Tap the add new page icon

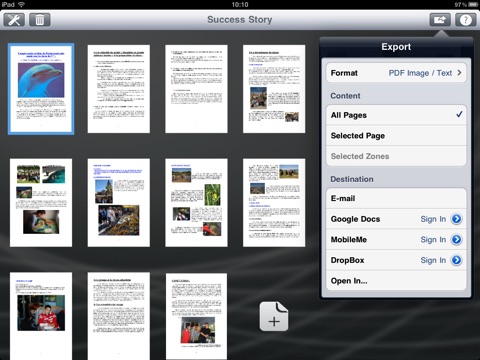tap(274, 317)
